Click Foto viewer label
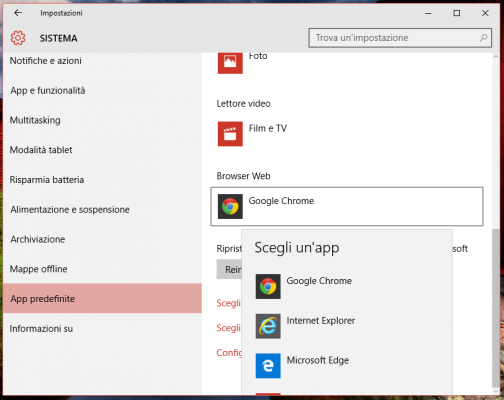This screenshot has height=400, width=504. pyautogui.click(x=258, y=56)
